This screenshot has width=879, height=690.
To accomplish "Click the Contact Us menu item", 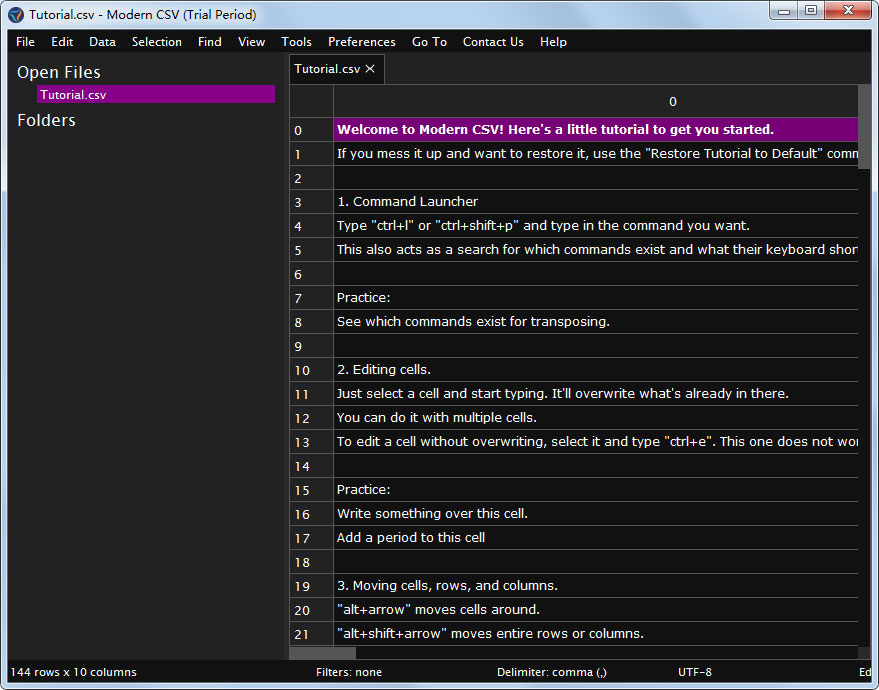I will tap(493, 42).
